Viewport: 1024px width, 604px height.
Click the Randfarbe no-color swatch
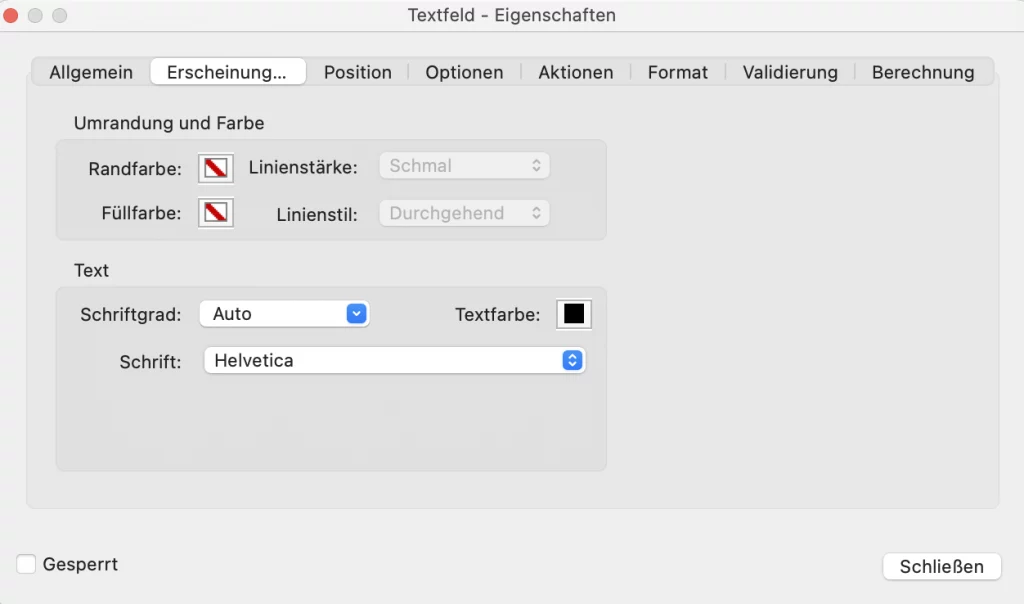216,167
